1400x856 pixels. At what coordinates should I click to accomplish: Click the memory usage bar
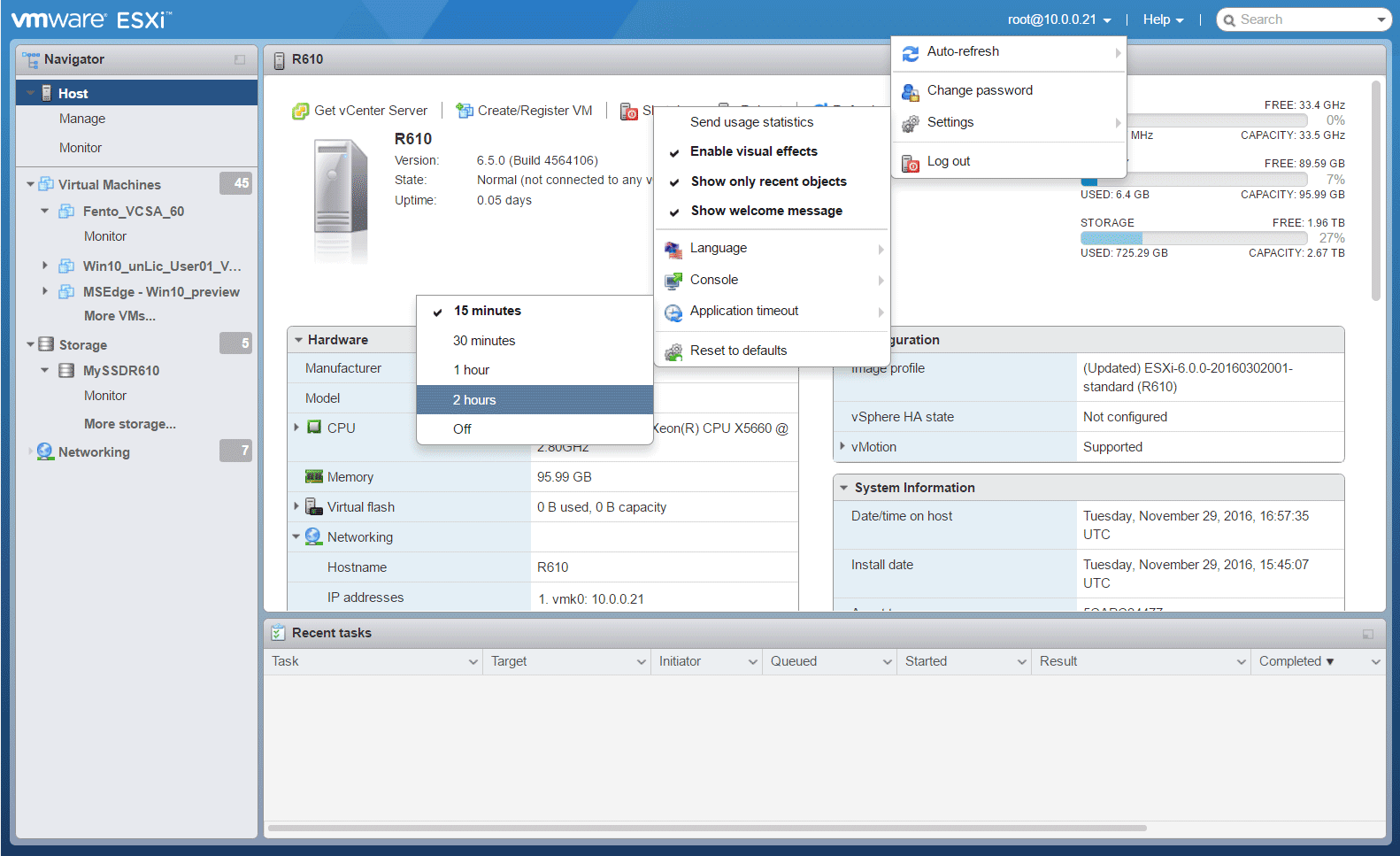coord(1194,180)
